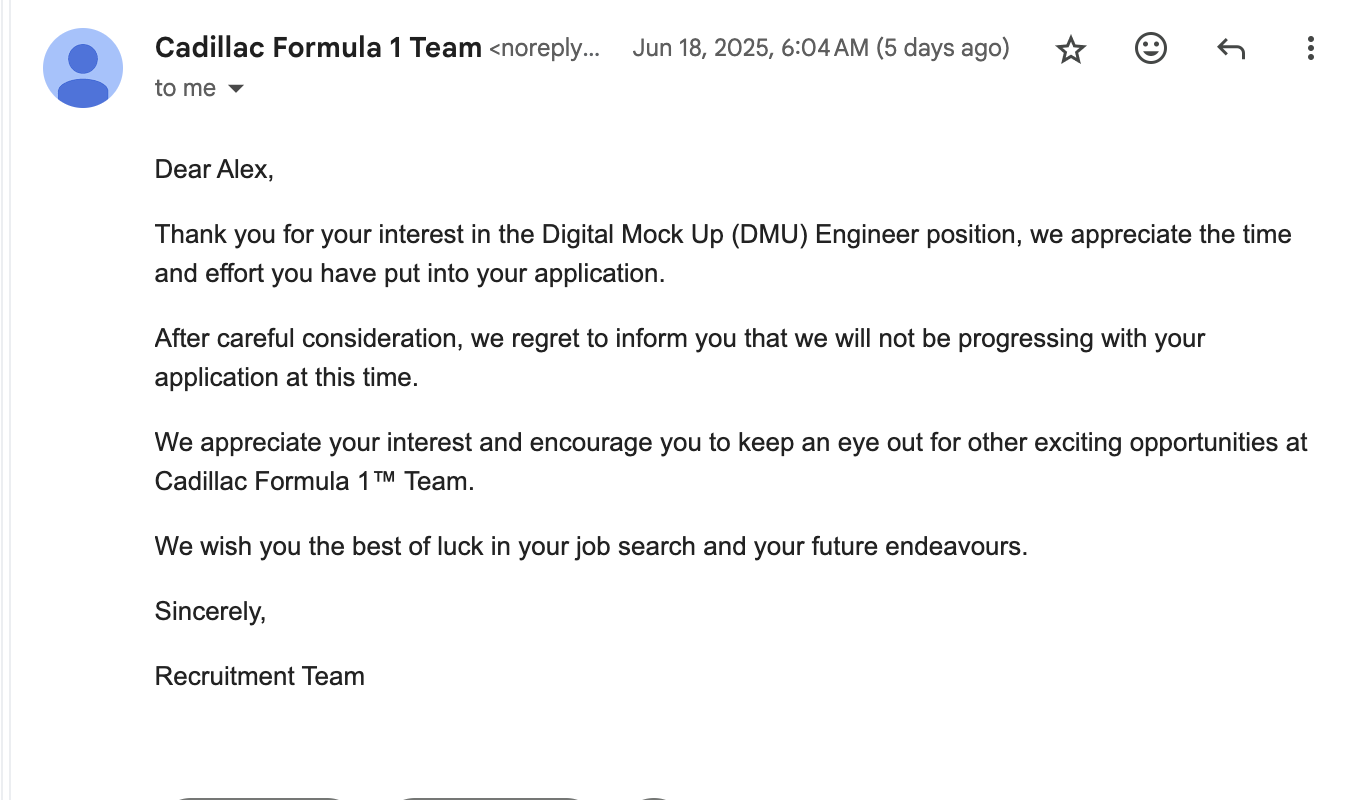Click the Jun 18, 2025 timestamp
This screenshot has height=800, width=1366.
(x=750, y=48)
